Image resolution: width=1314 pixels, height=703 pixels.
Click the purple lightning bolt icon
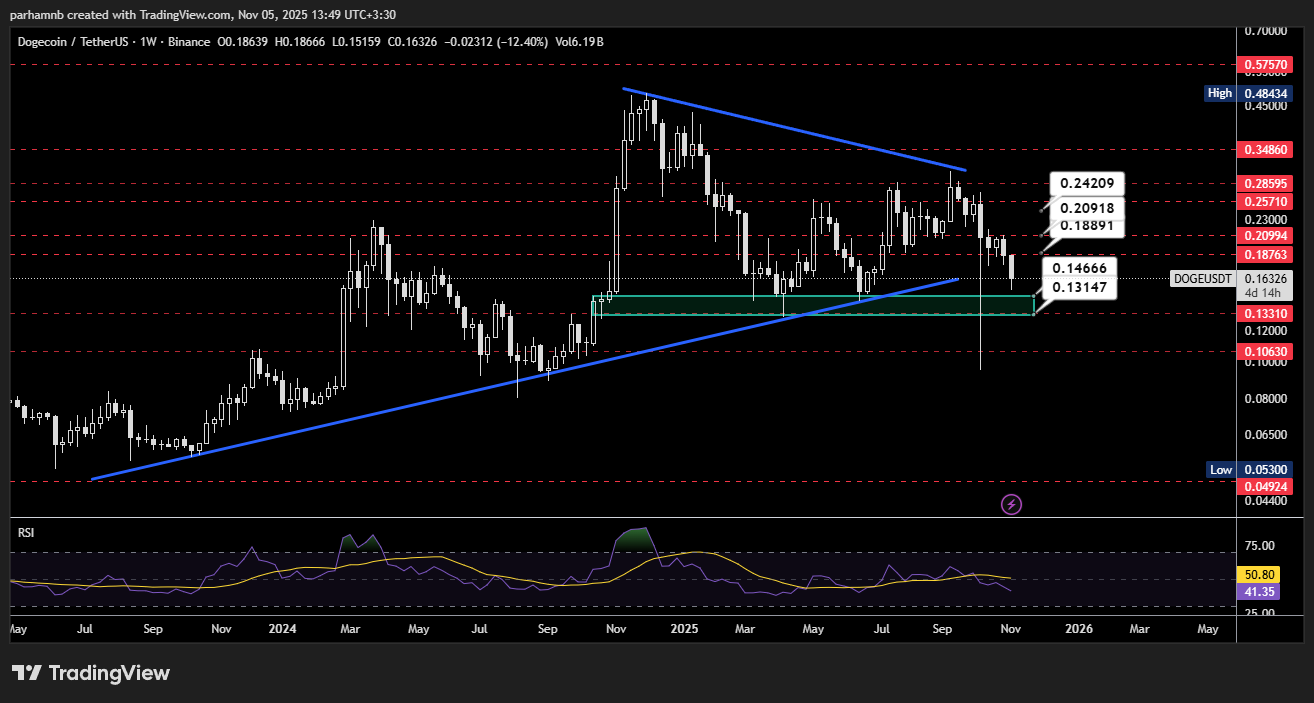pyautogui.click(x=1011, y=504)
